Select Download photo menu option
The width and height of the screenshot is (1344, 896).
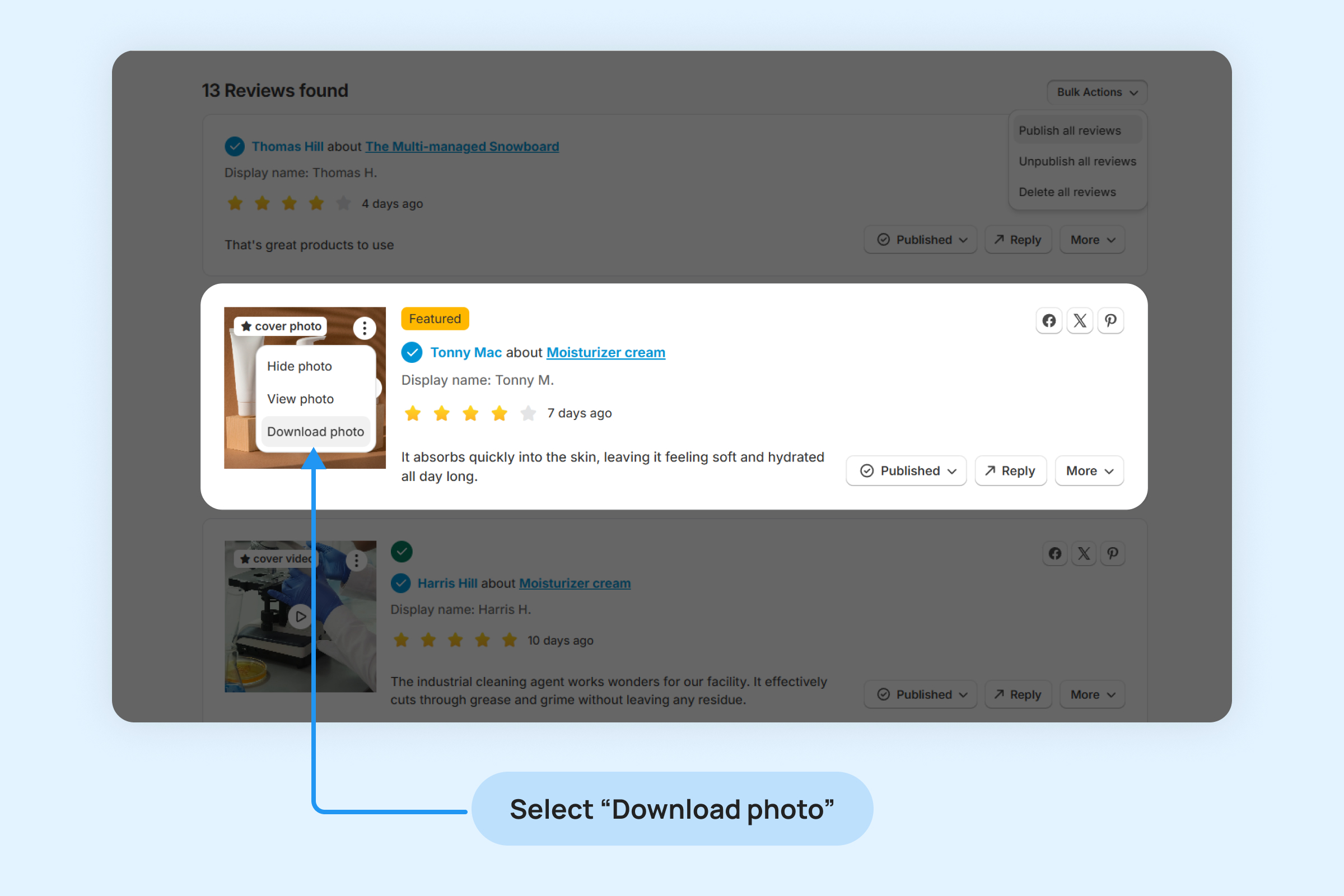pos(315,431)
